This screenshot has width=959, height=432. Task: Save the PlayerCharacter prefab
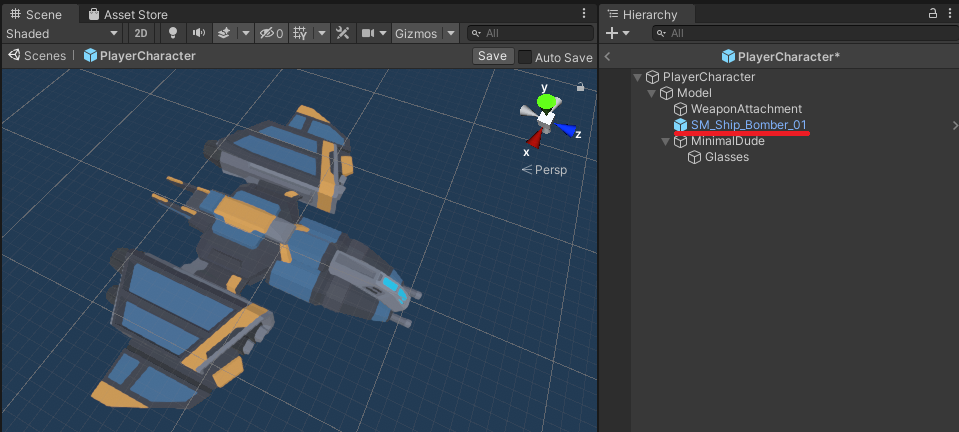(492, 56)
